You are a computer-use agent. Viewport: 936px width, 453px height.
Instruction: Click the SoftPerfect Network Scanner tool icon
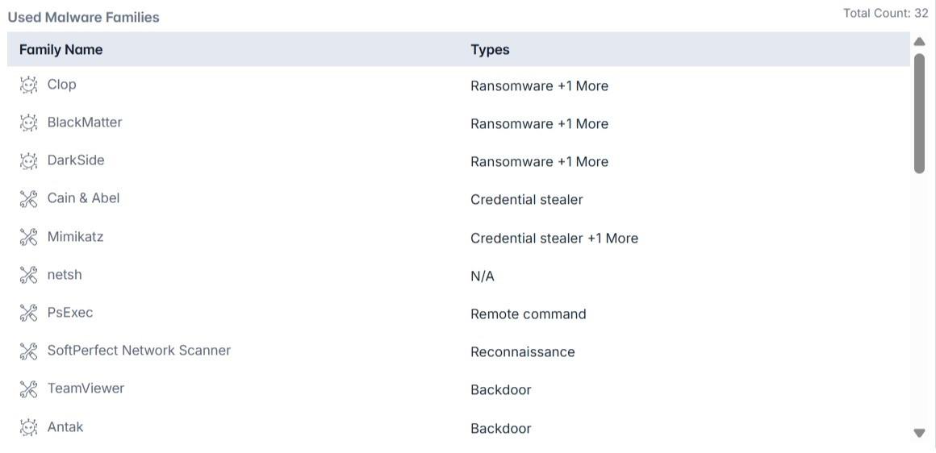coord(28,352)
